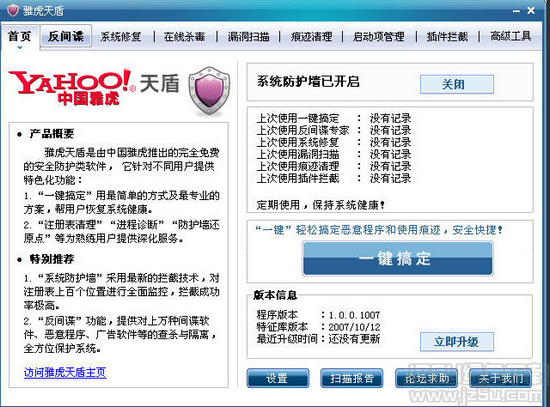Minimize the 雅虎天盾 window

click(x=516, y=11)
